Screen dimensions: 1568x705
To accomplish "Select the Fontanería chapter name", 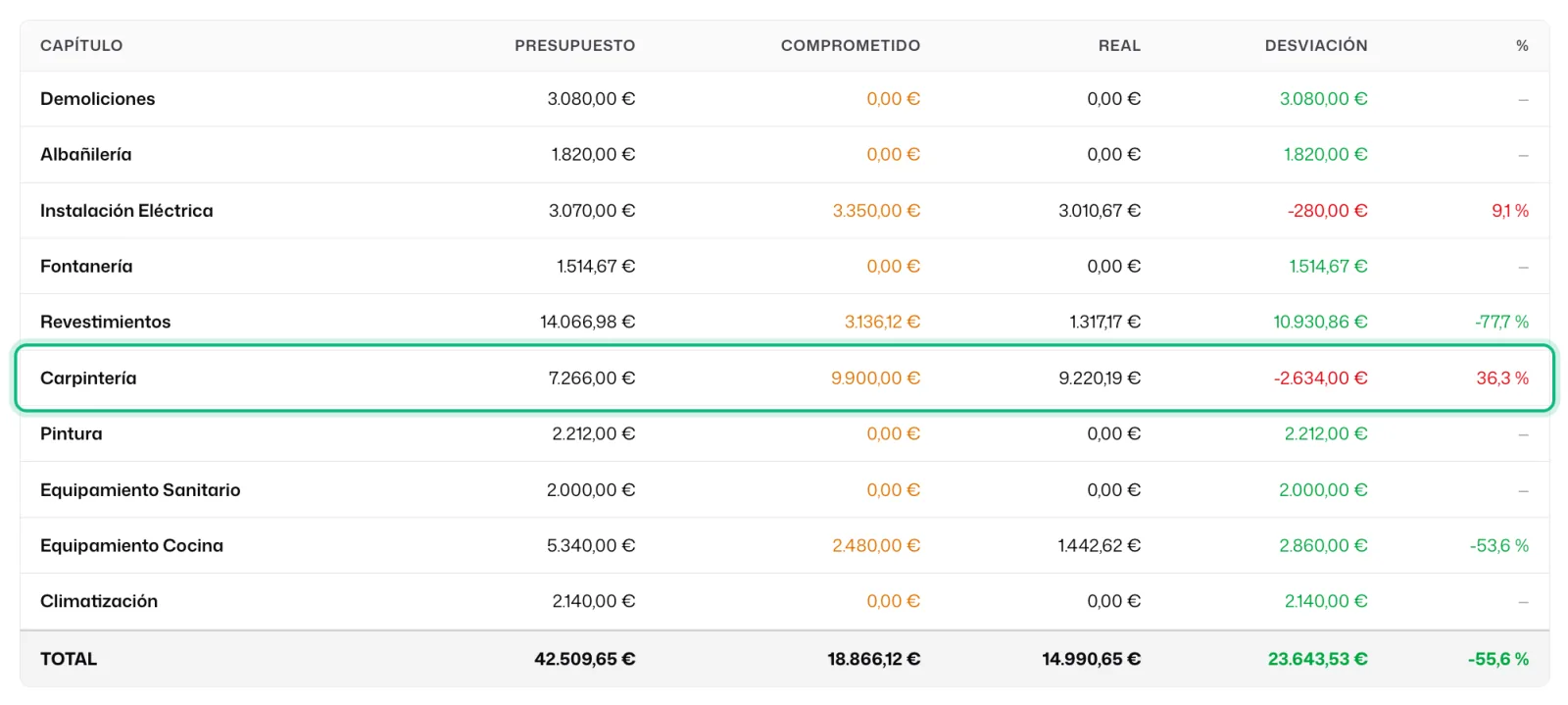I will click(x=86, y=267).
